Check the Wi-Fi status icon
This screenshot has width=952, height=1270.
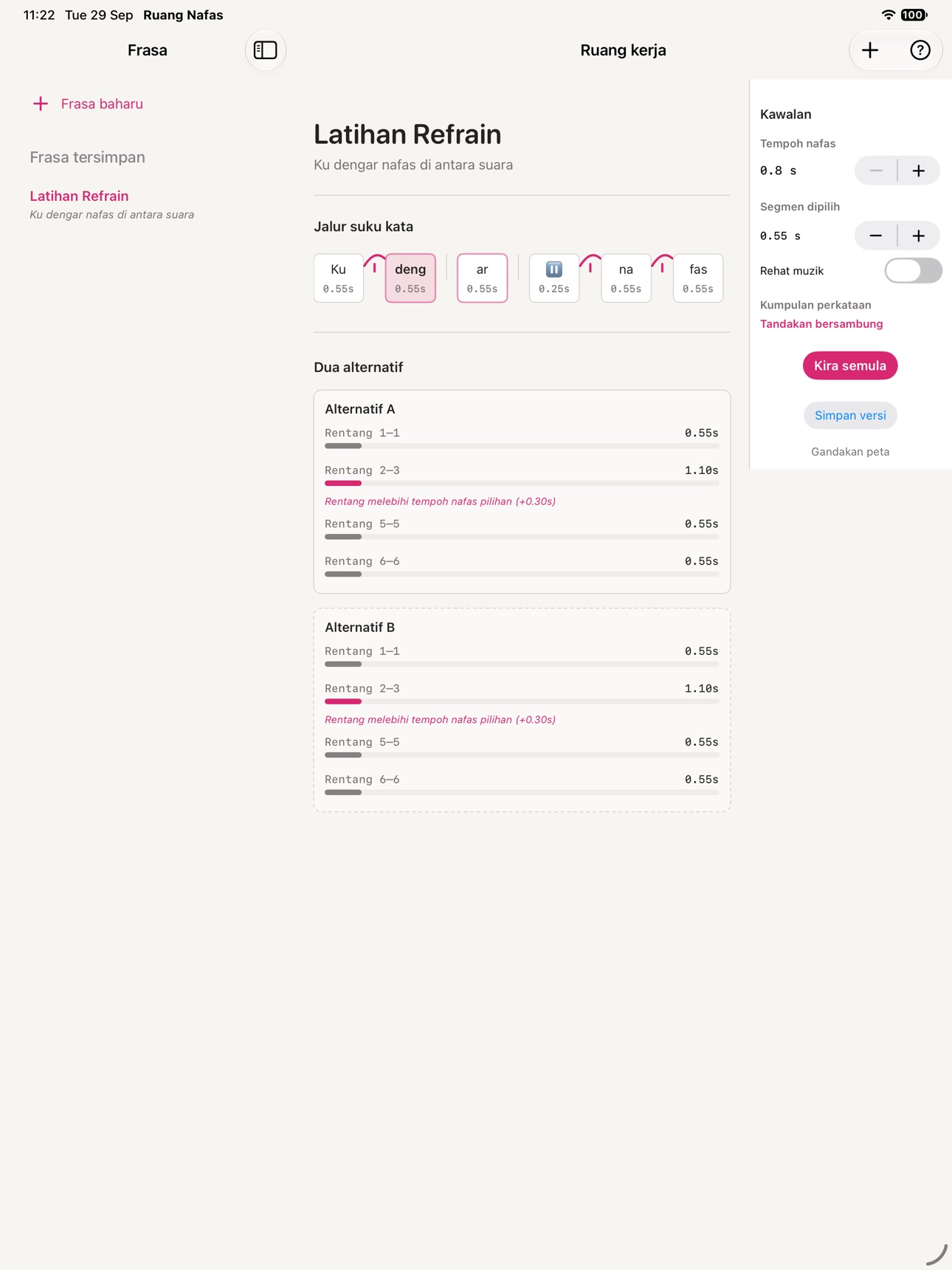point(889,15)
